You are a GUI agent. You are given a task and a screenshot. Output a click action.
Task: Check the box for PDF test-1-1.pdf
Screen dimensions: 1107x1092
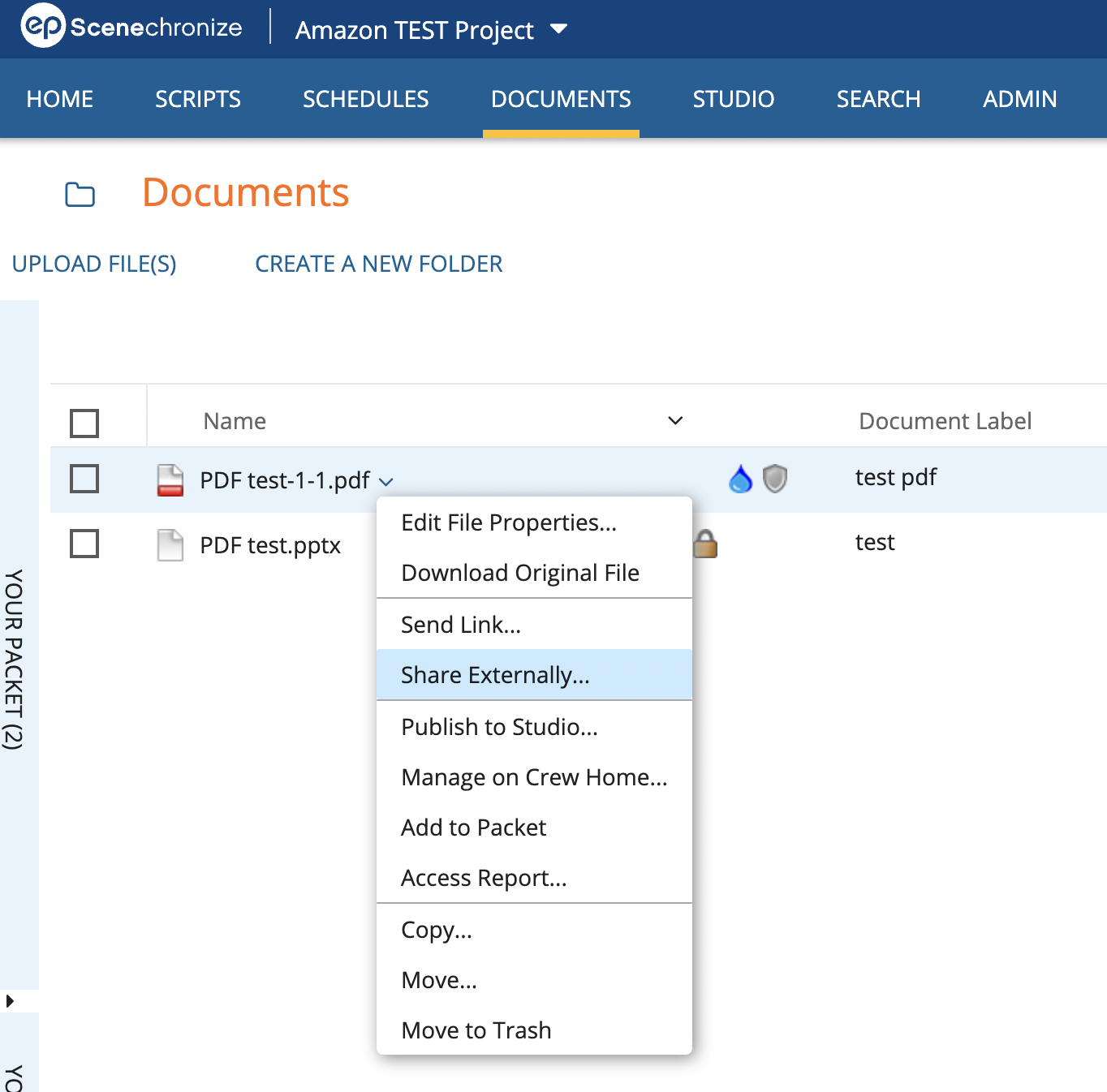pos(84,479)
